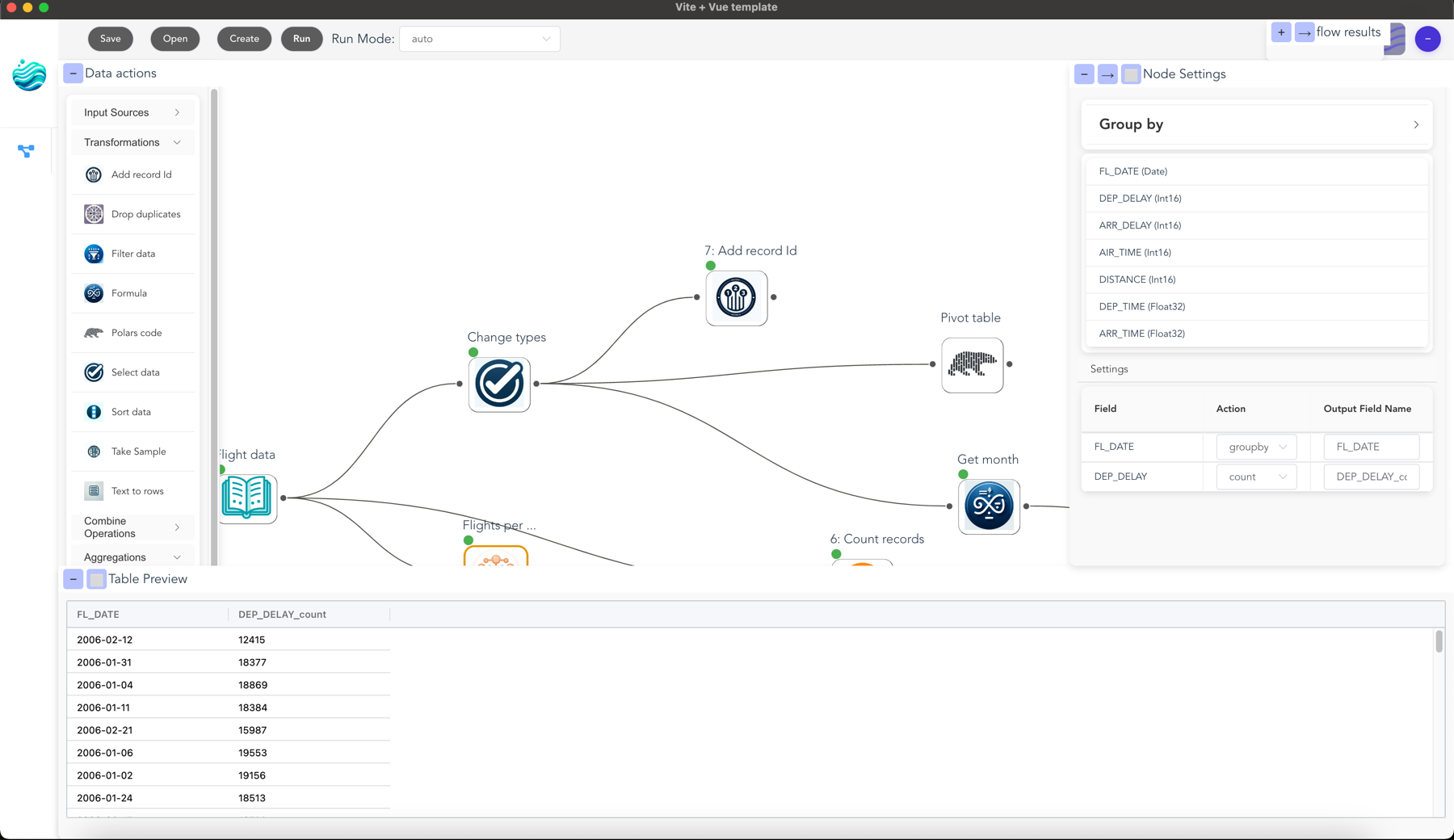The image size is (1454, 840).
Task: Select the Sort data transformation
Action: tap(132, 412)
